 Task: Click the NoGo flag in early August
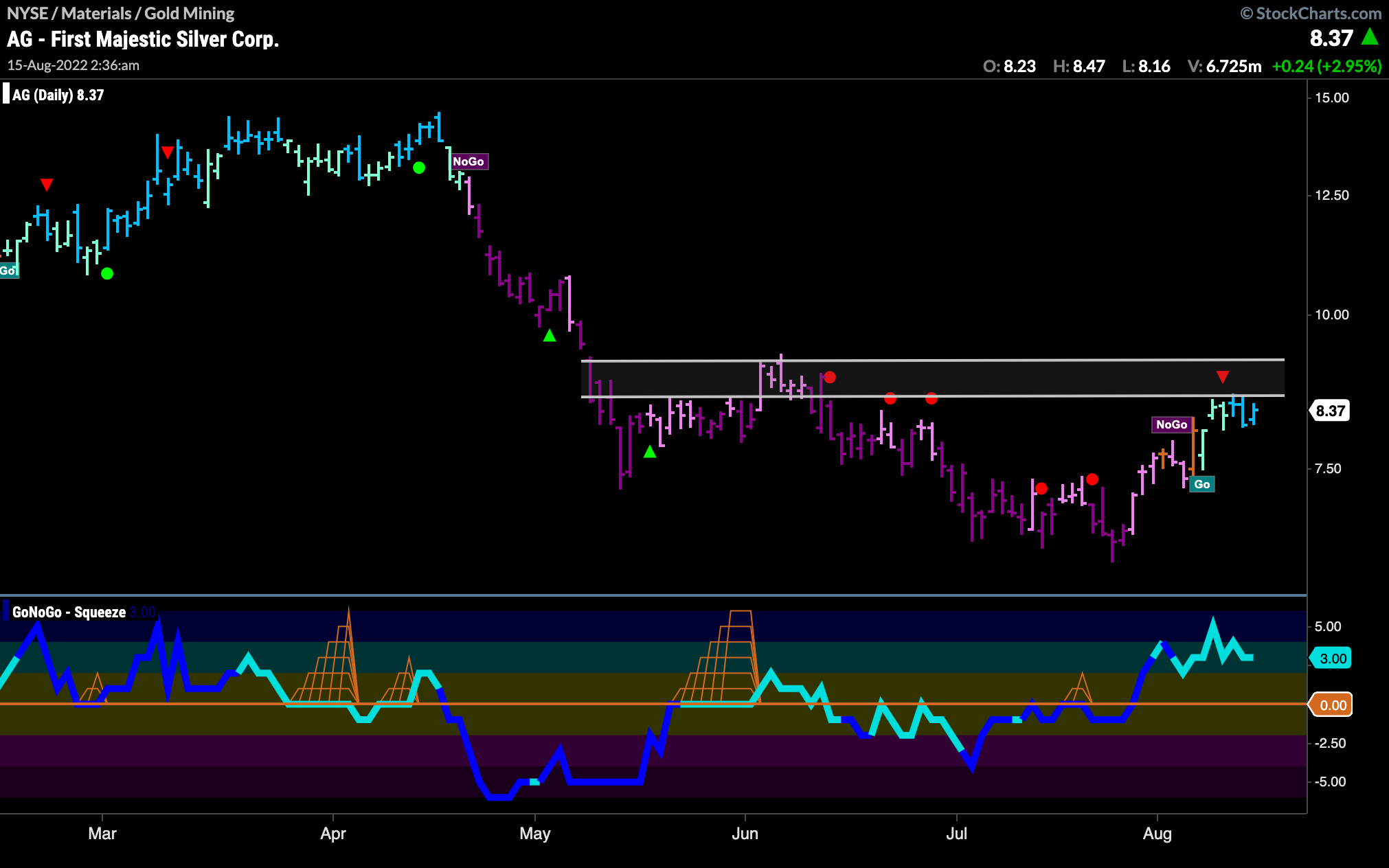pyautogui.click(x=1171, y=424)
